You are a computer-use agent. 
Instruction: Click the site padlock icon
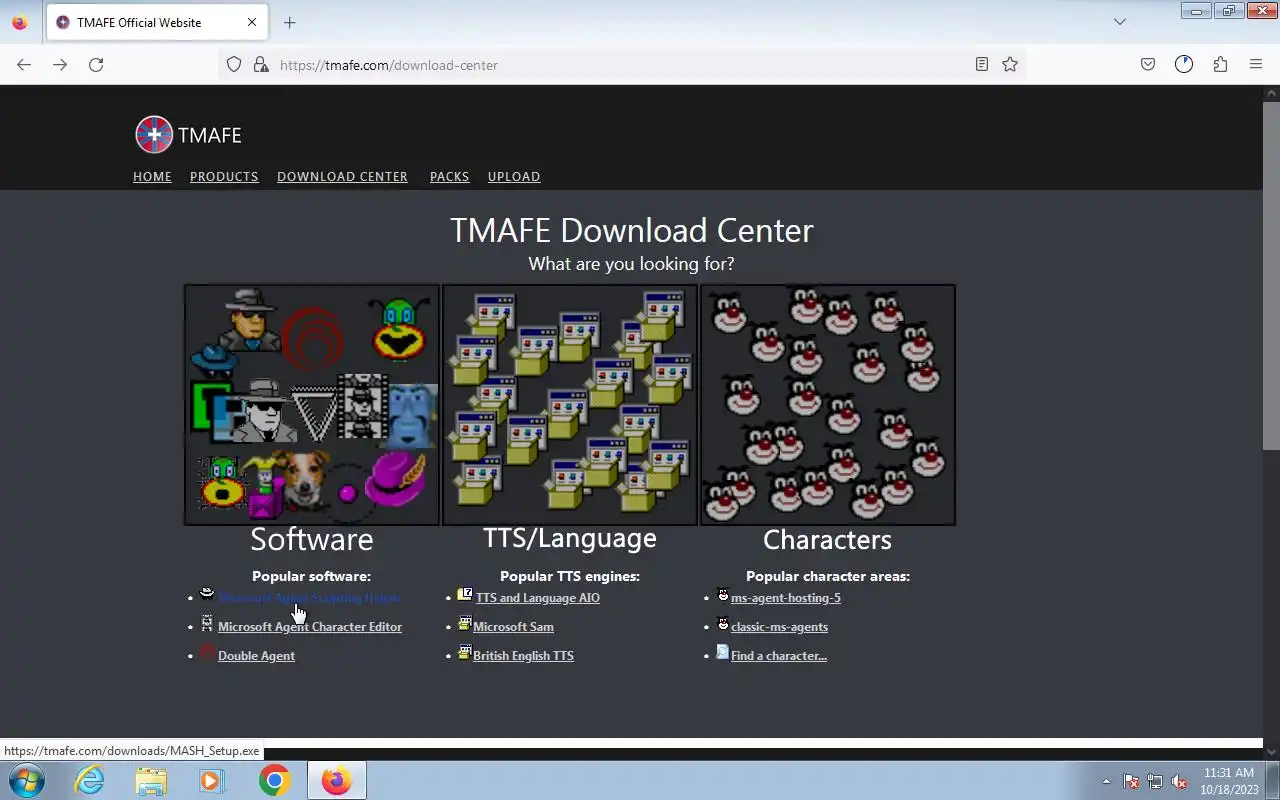pos(261,65)
